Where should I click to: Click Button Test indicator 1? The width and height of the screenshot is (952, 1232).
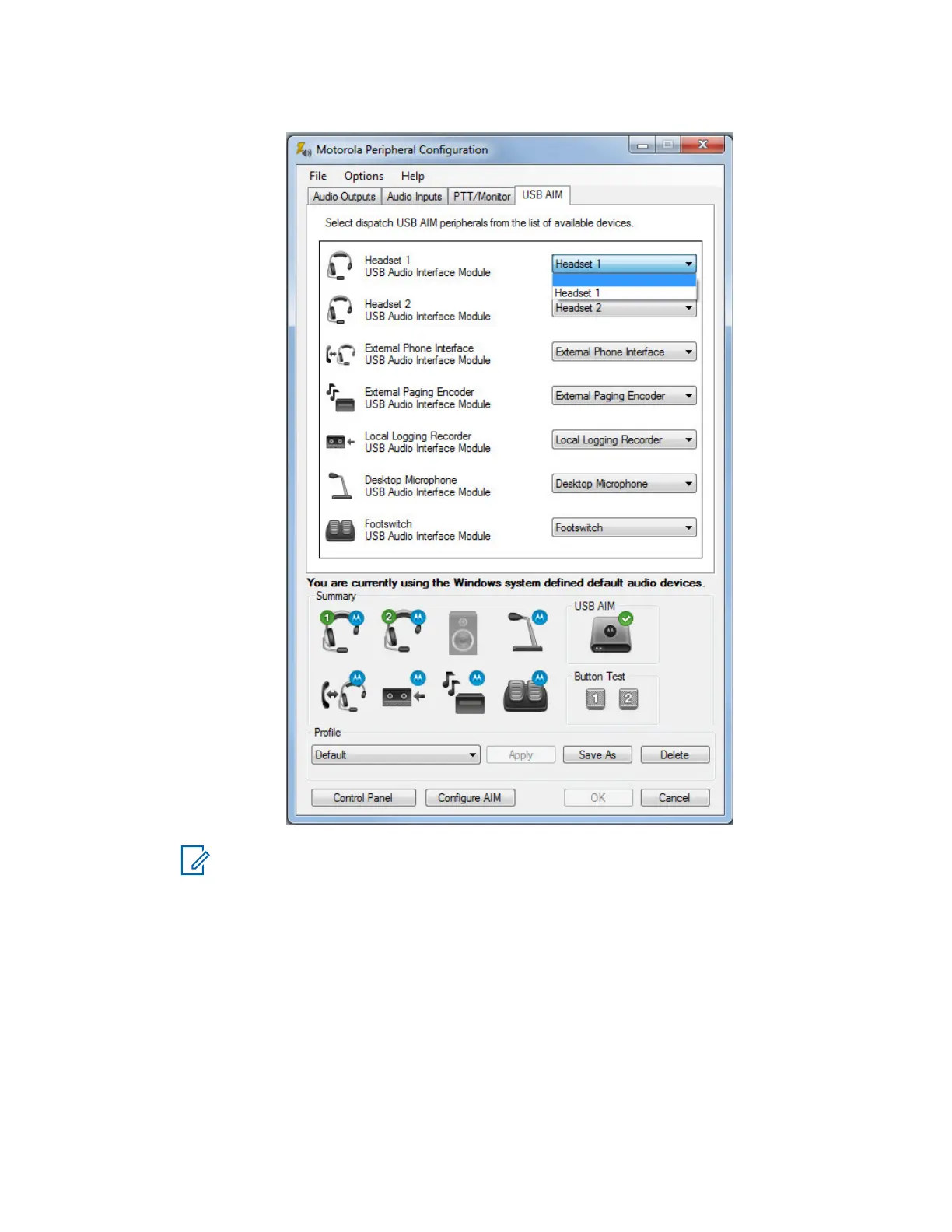click(596, 698)
